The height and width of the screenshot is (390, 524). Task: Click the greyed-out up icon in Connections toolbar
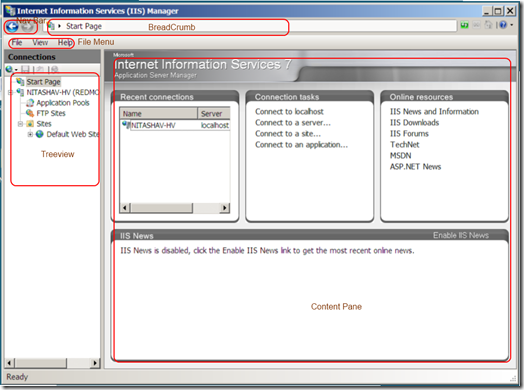point(40,69)
